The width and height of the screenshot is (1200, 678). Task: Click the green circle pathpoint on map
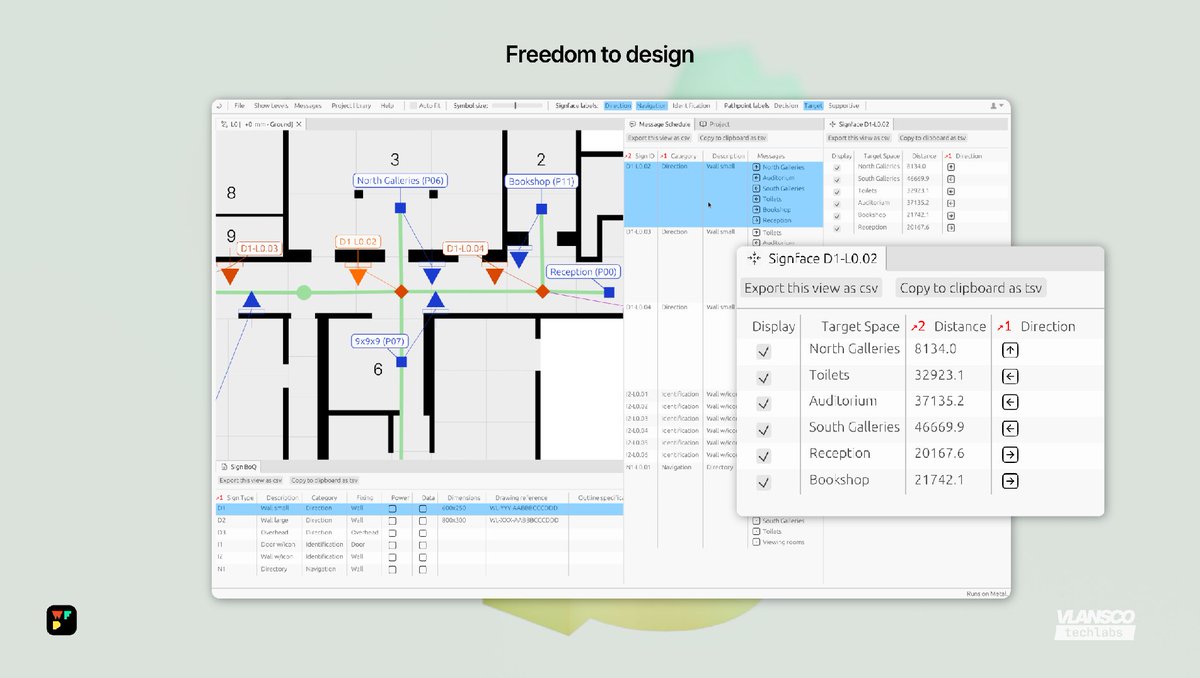tap(304, 292)
